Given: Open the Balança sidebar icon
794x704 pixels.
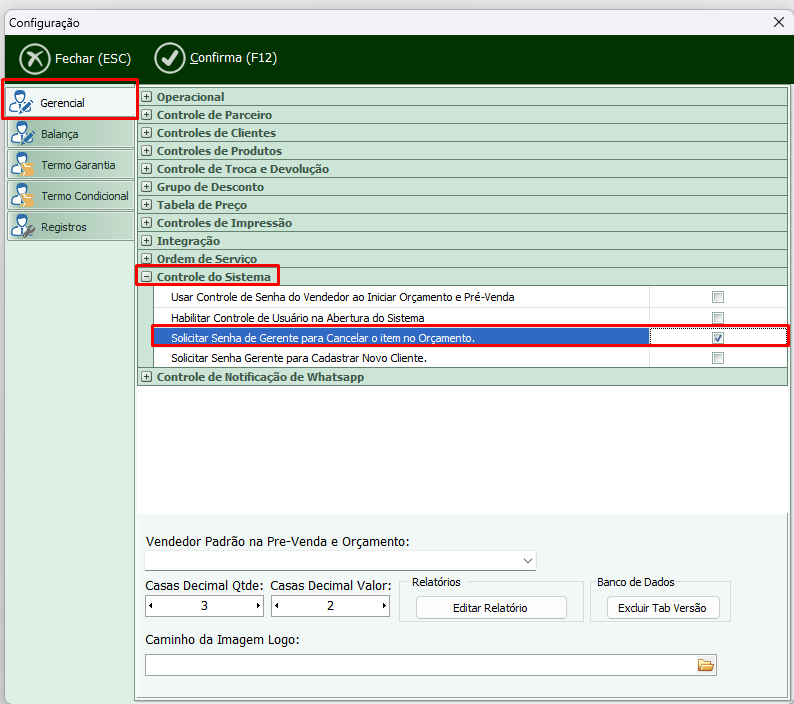Looking at the screenshot, I should 22,134.
